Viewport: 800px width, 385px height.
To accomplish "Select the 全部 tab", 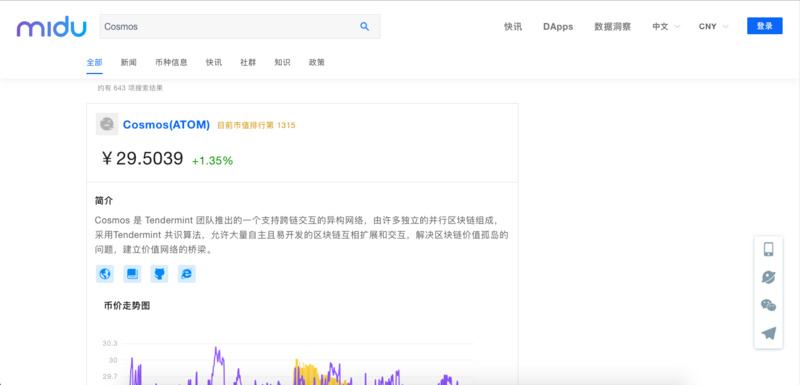I will pyautogui.click(x=94, y=62).
